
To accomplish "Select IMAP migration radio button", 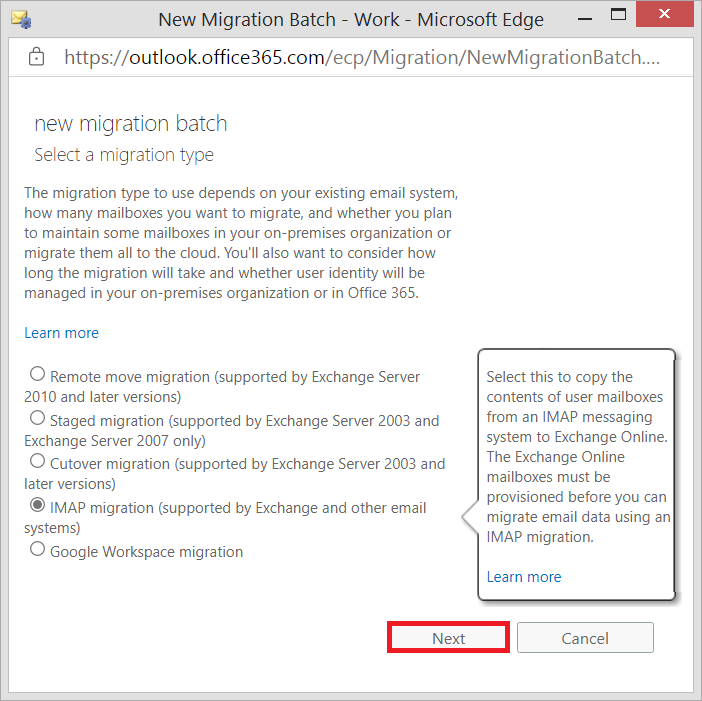I will (38, 505).
